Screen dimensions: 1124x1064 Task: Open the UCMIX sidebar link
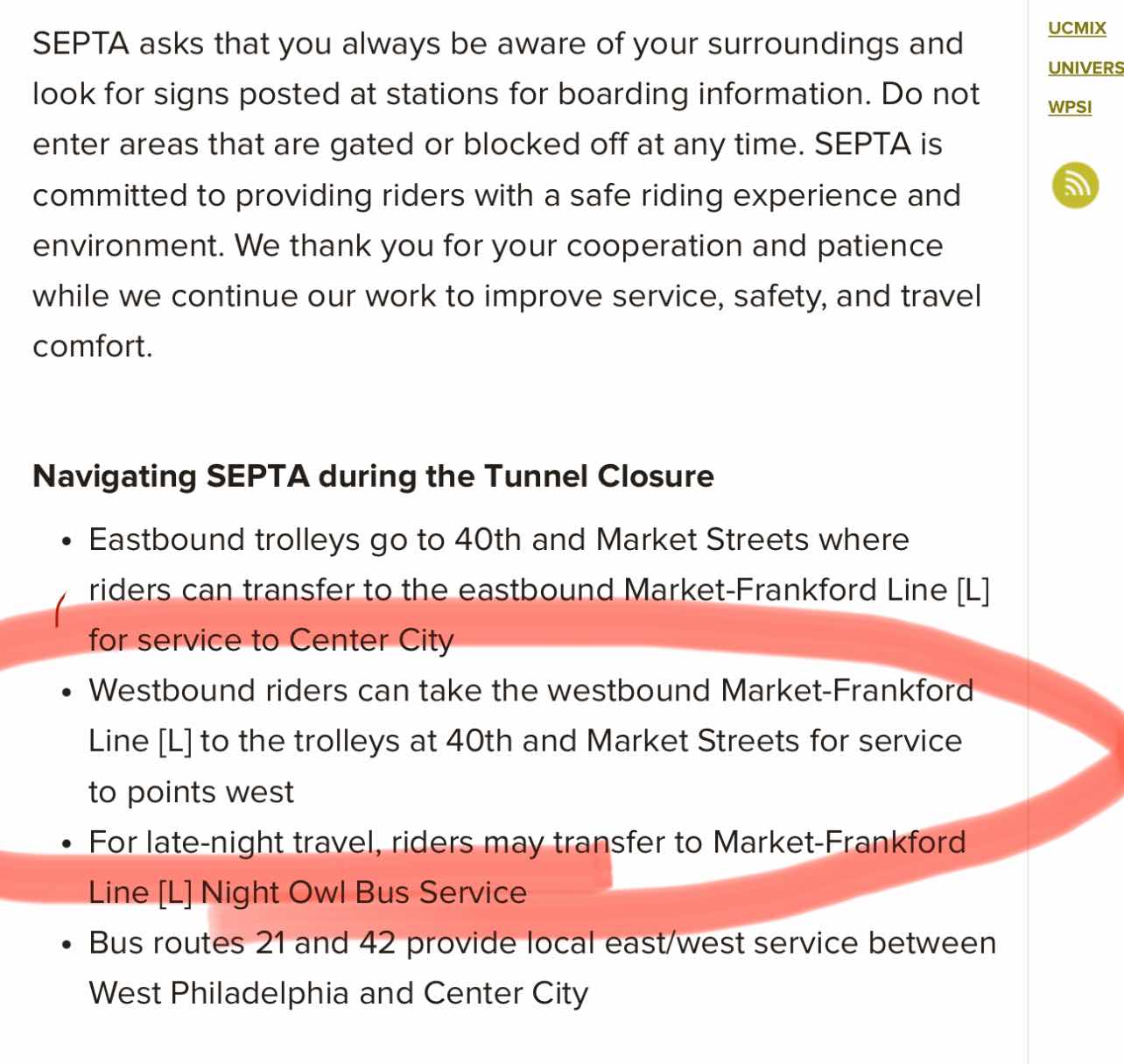point(1077,28)
